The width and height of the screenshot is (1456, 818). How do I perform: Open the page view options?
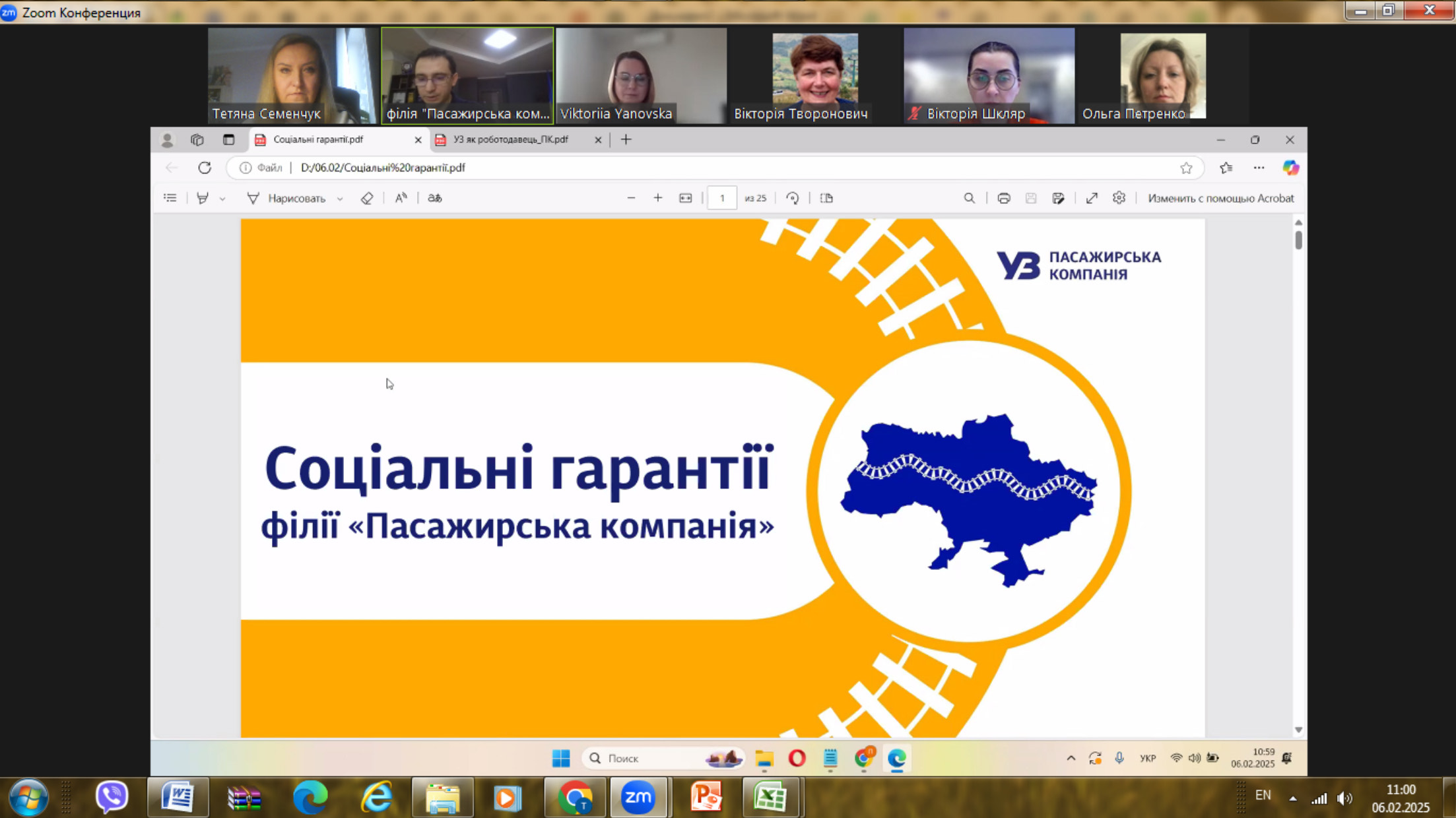coord(826,198)
